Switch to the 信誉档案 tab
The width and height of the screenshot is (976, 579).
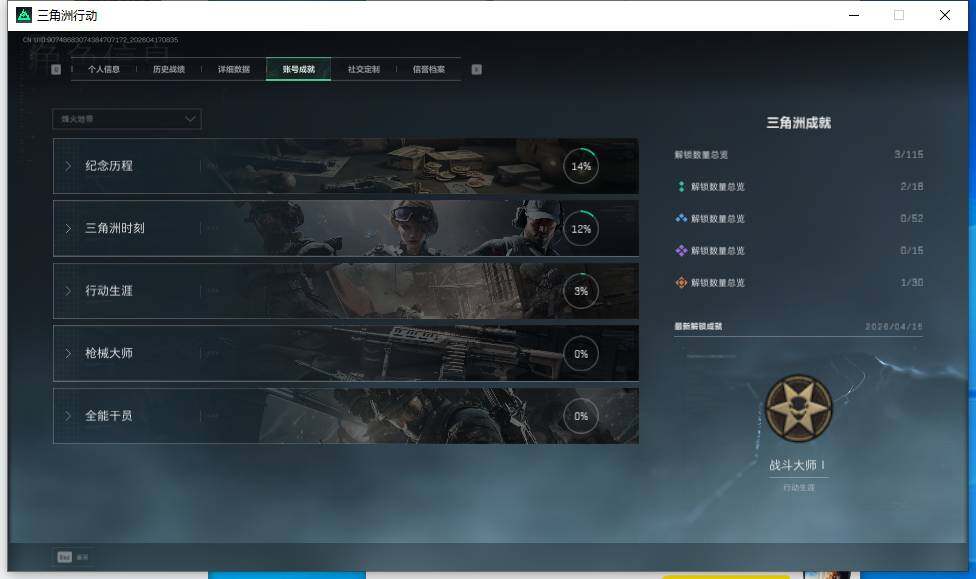tap(428, 69)
